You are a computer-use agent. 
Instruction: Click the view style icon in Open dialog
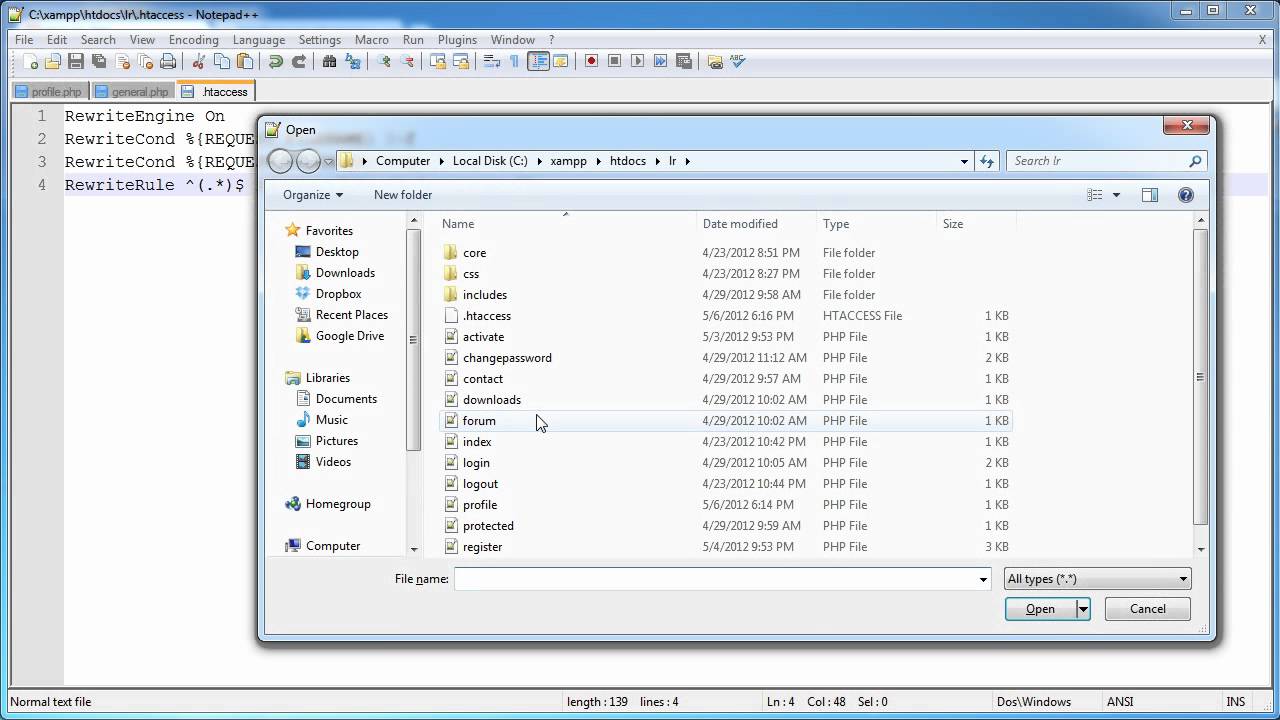tap(1095, 195)
